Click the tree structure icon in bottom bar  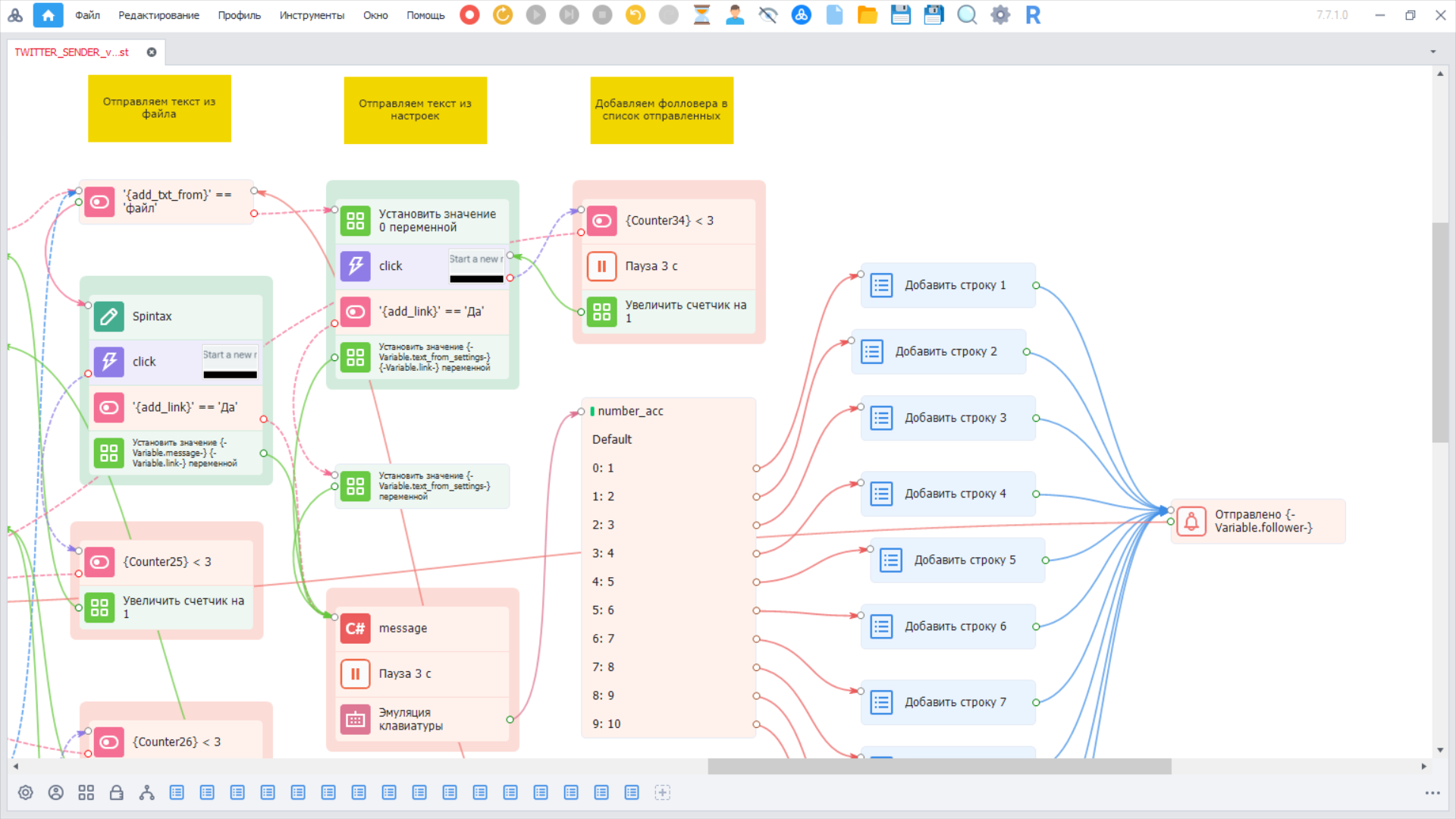click(146, 792)
